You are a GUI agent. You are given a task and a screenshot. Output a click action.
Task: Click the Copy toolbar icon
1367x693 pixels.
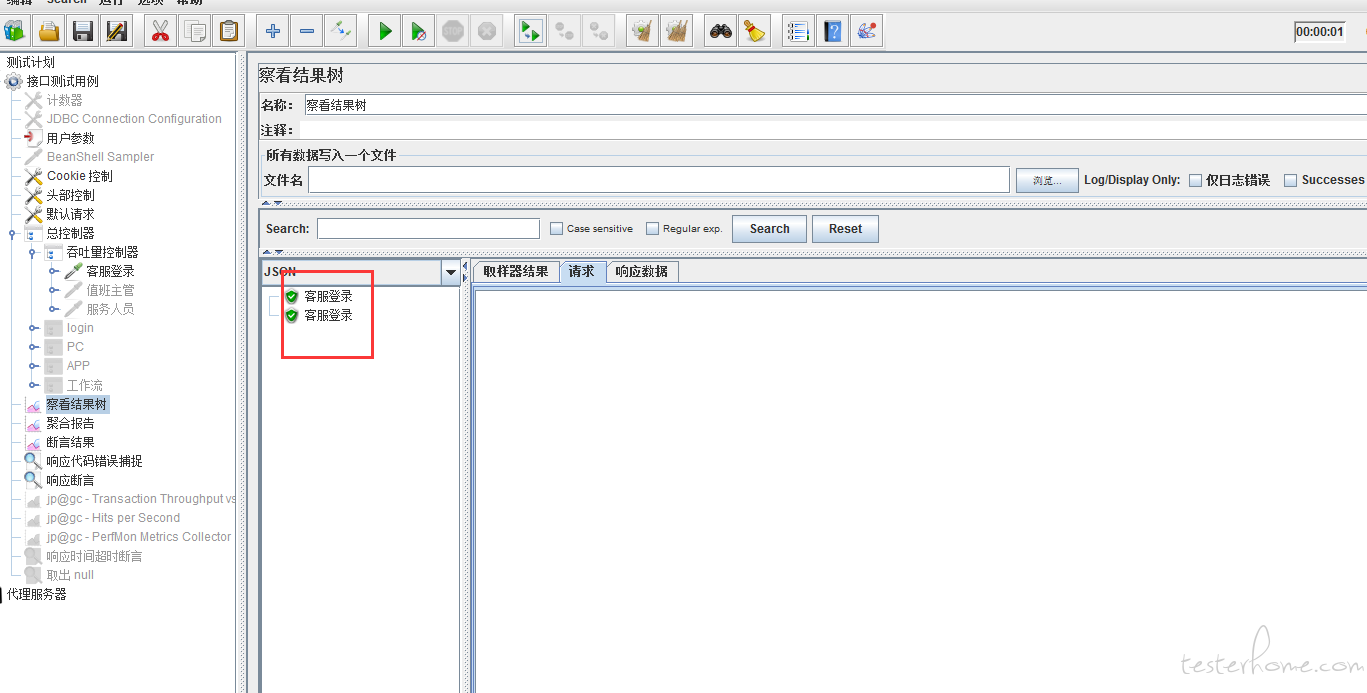click(194, 31)
